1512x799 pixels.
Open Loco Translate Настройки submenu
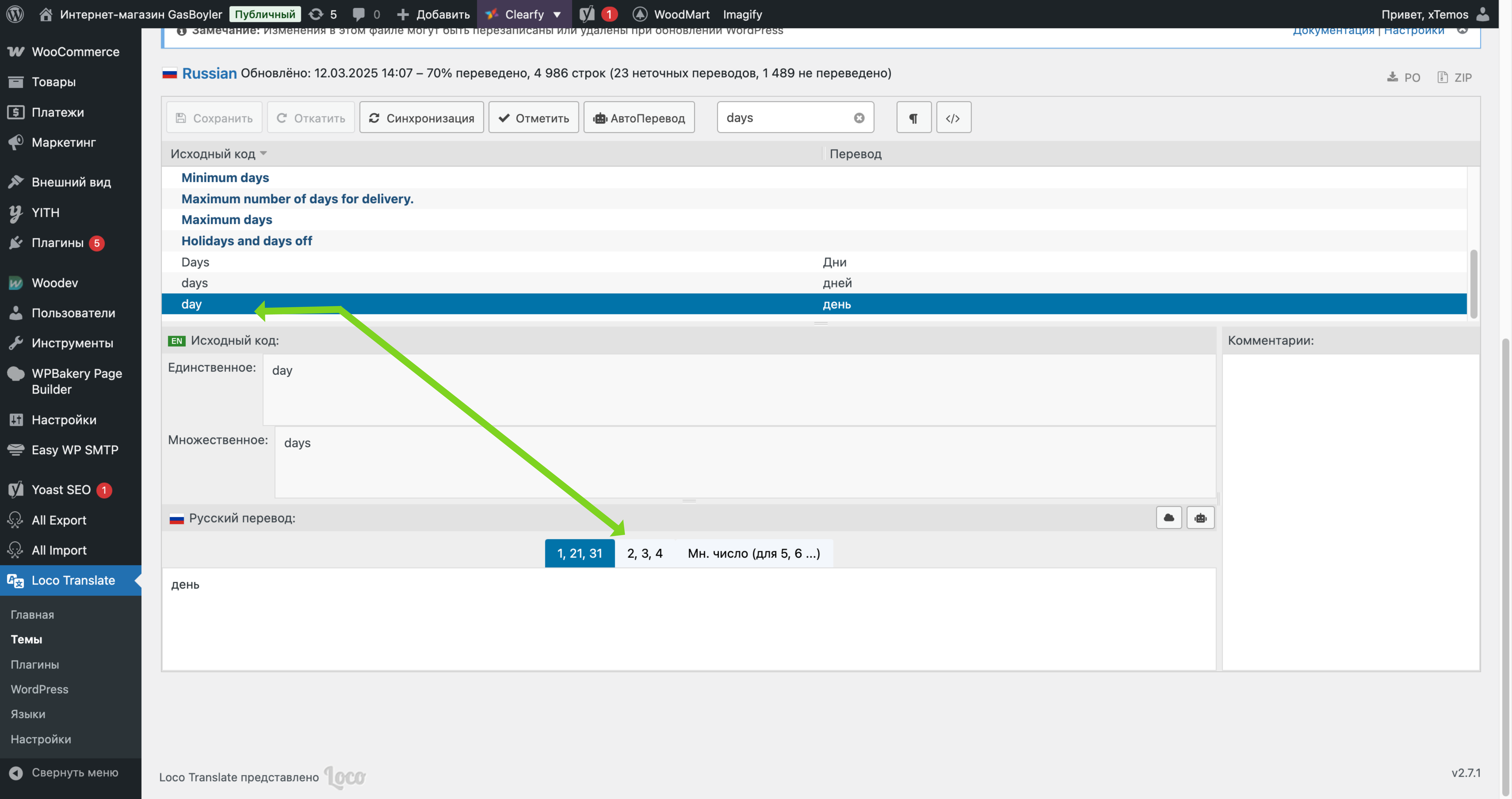[41, 739]
